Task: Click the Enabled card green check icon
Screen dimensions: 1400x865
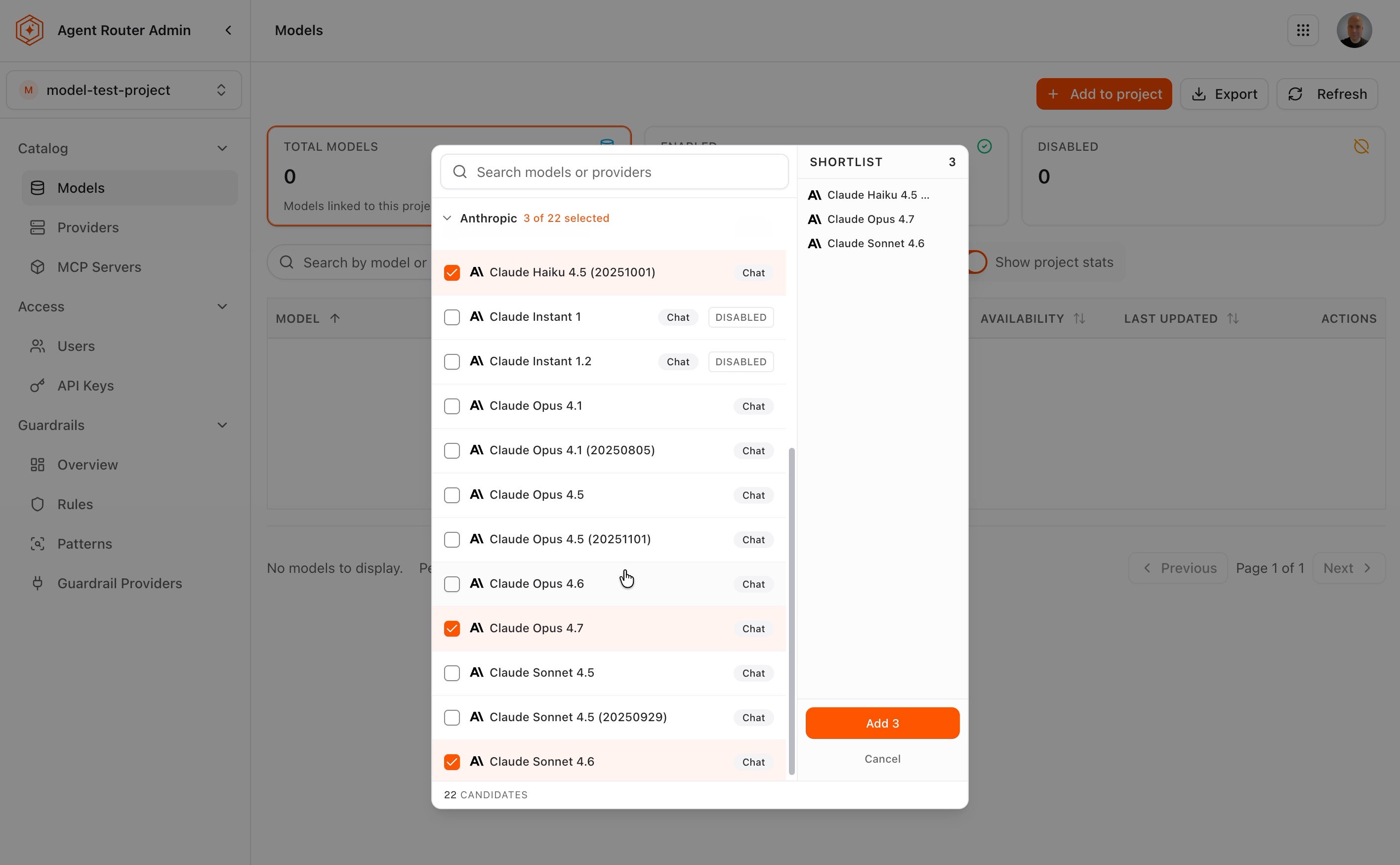Action: click(985, 146)
